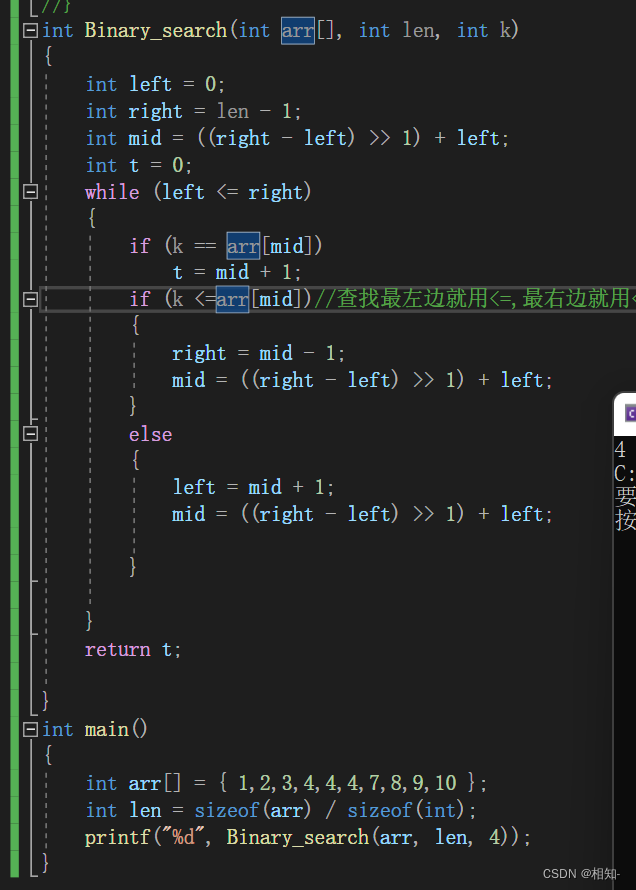This screenshot has width=636, height=890.
Task: Collapse the 'if (k <=arr[mid])' fold toggle
Action: coord(31,299)
